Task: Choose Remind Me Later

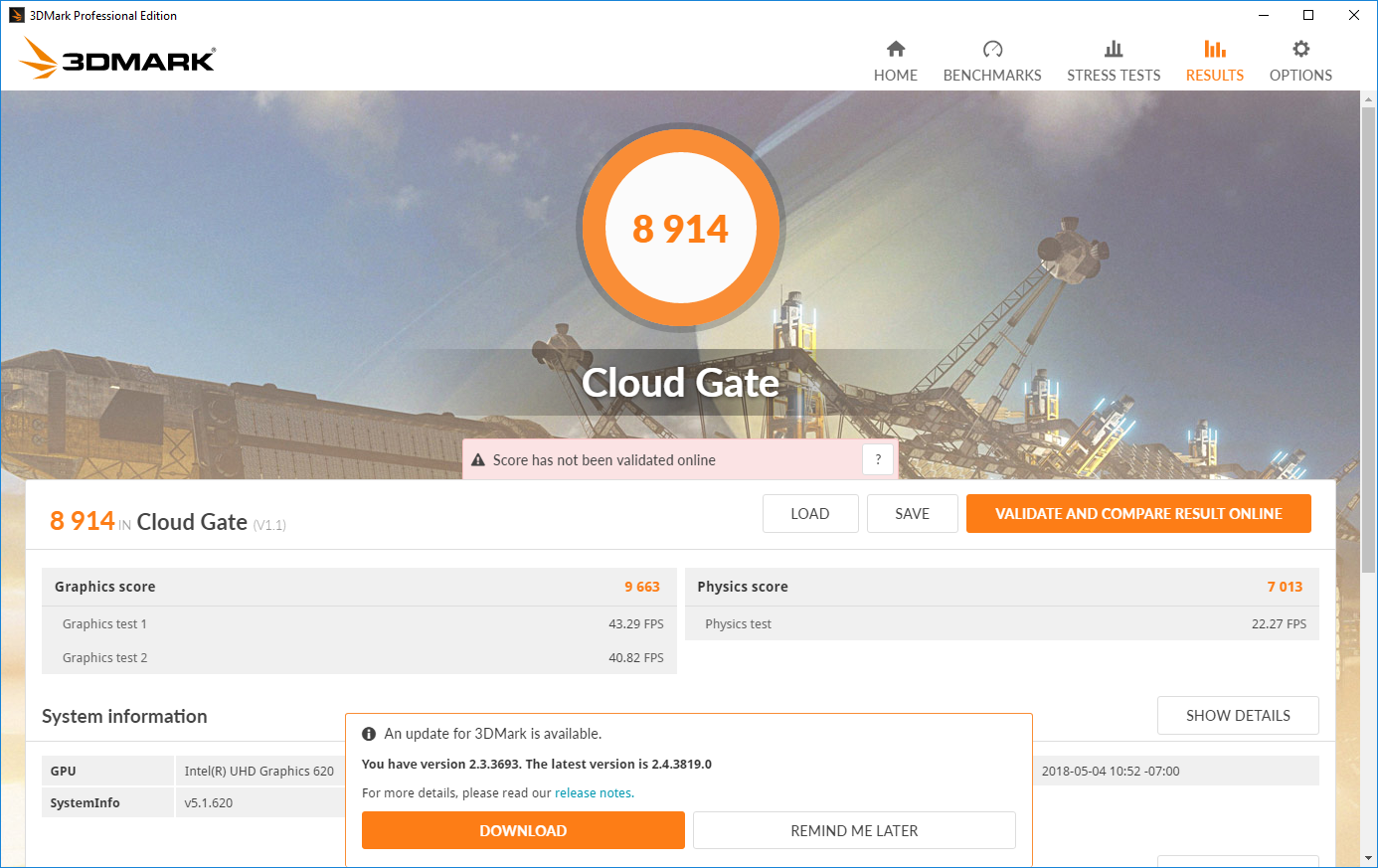Action: coord(854,830)
